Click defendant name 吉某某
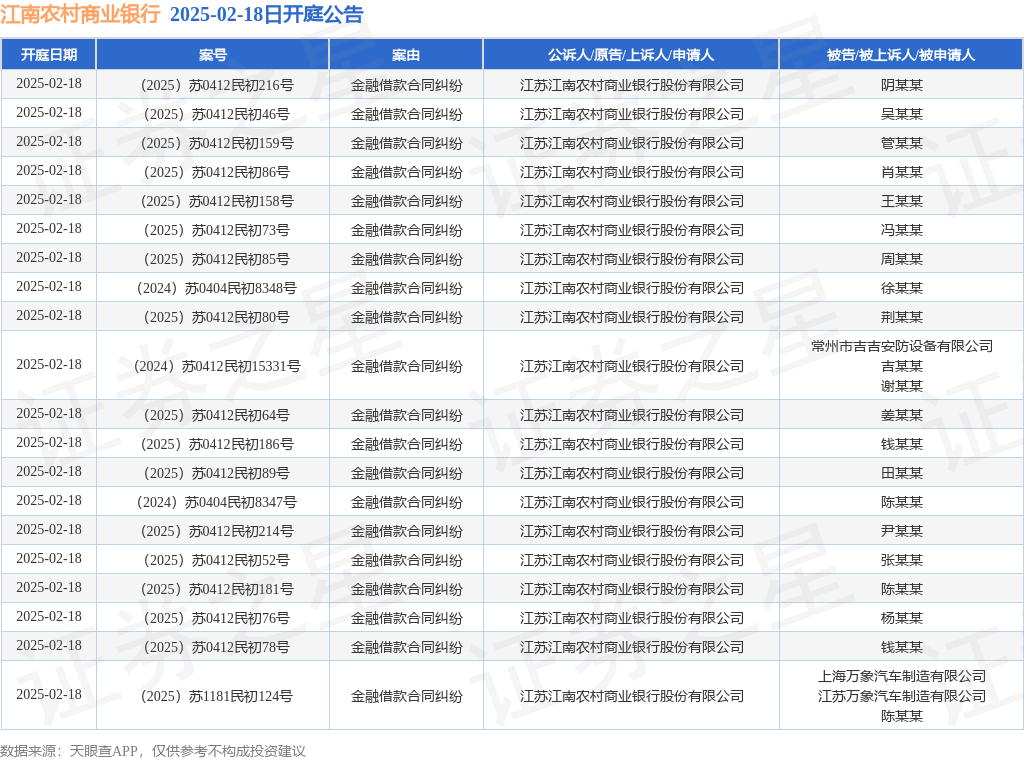The width and height of the screenshot is (1024, 760). click(x=901, y=366)
